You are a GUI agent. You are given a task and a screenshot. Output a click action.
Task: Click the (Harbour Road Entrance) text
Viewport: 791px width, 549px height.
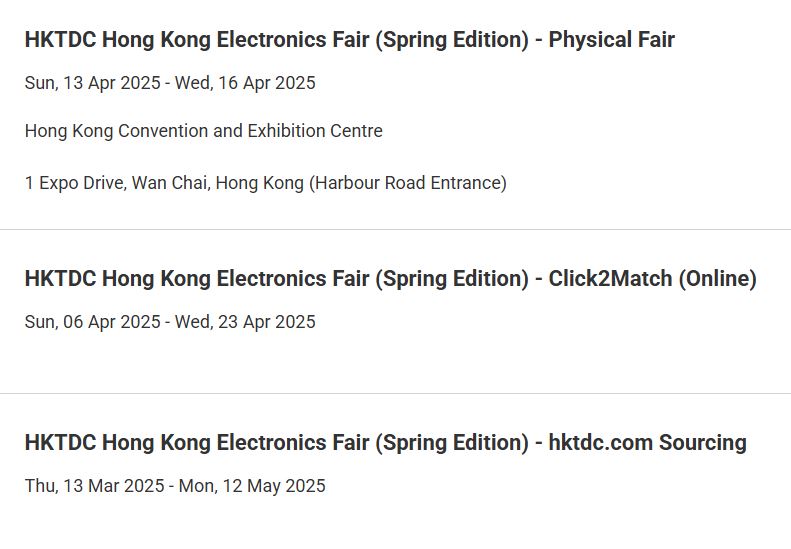point(408,183)
